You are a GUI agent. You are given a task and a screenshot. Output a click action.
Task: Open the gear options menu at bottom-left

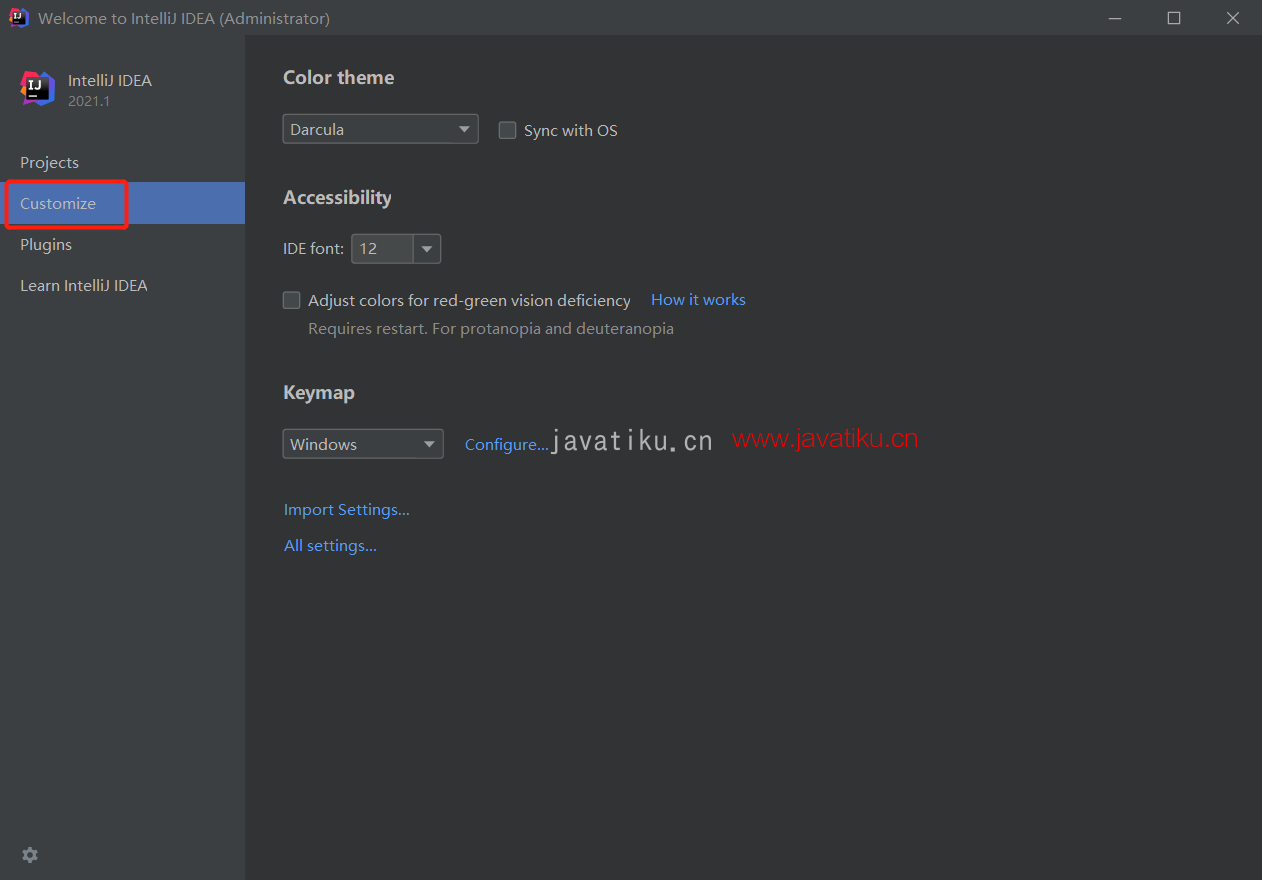click(x=30, y=855)
